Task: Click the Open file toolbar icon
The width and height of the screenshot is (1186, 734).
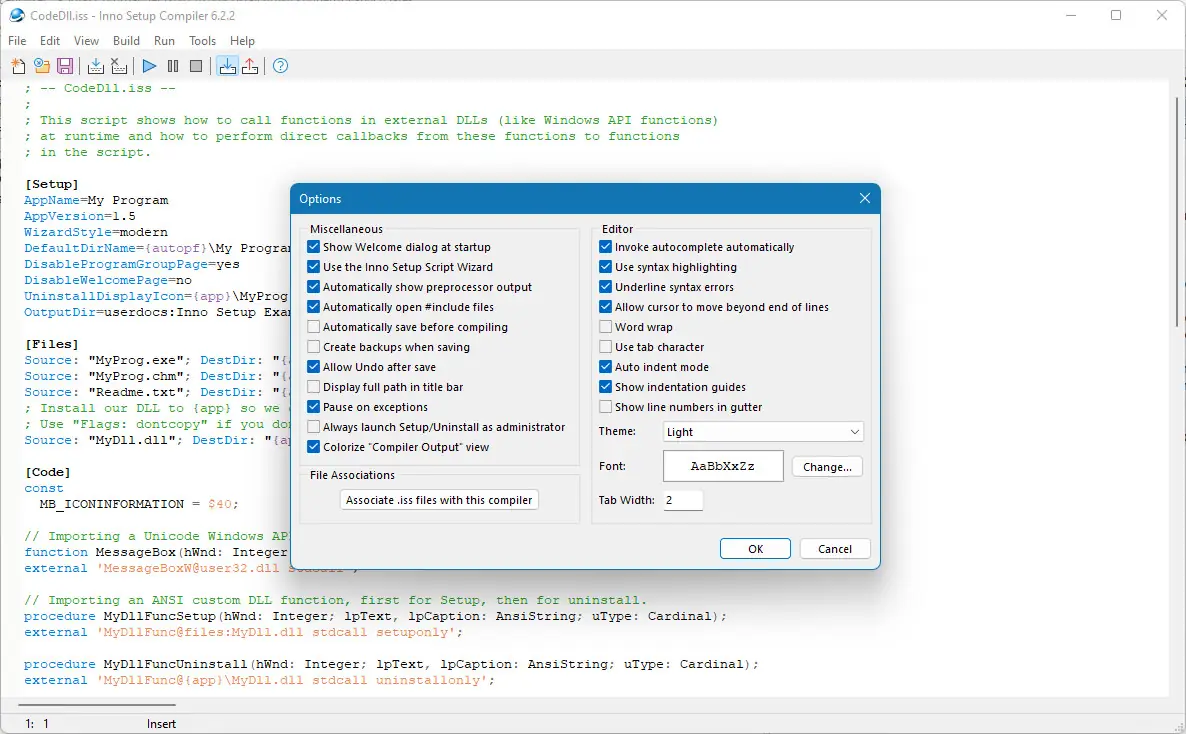Action: [x=42, y=67]
